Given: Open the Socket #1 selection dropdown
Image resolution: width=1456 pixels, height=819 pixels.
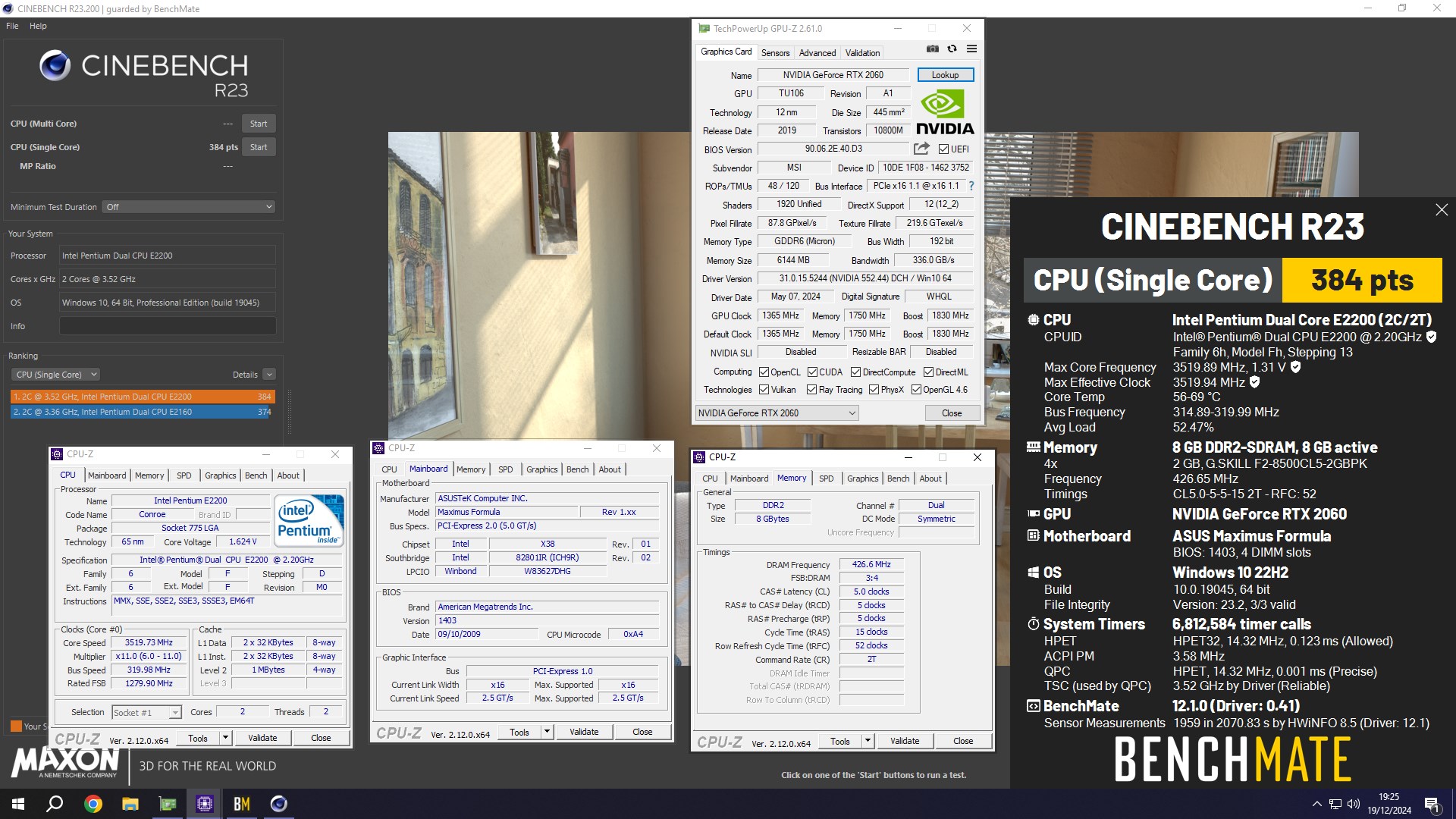Looking at the screenshot, I should (146, 712).
